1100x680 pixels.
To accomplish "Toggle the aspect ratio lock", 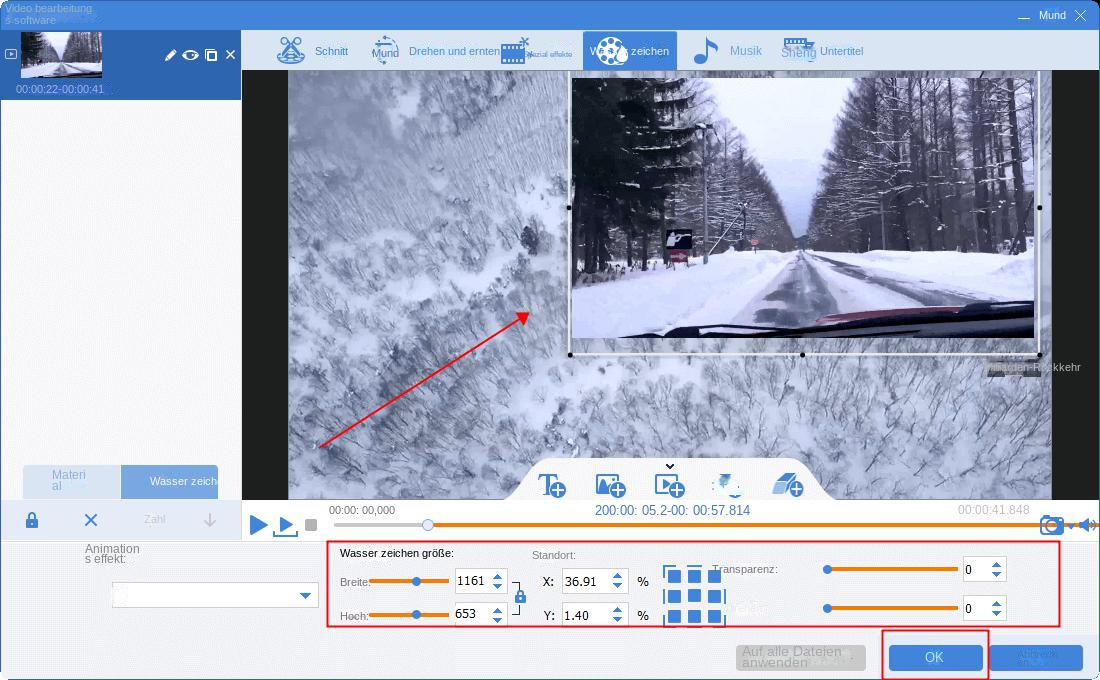I will pyautogui.click(x=520, y=596).
